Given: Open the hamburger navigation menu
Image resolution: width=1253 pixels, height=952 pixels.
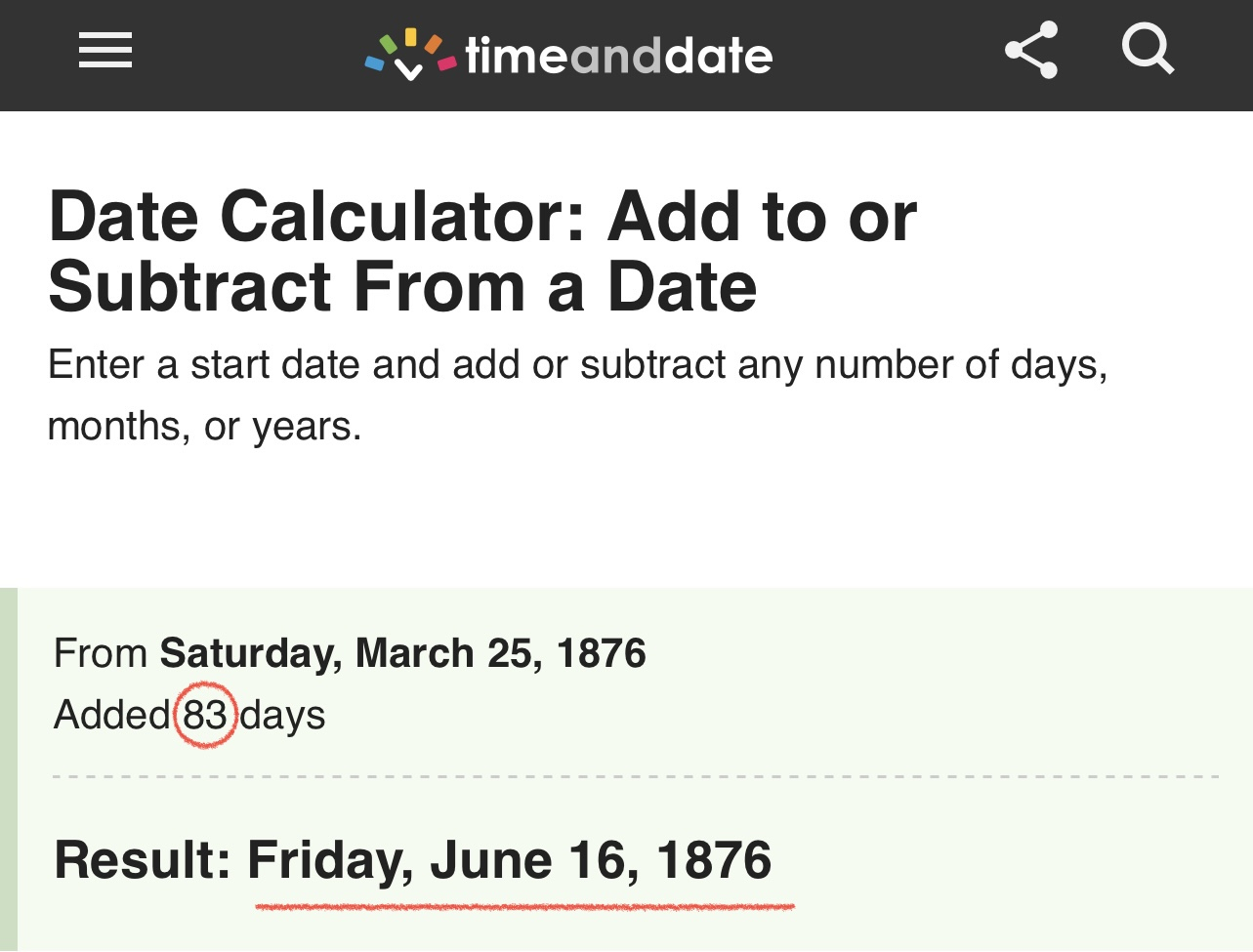Looking at the screenshot, I should point(105,50).
